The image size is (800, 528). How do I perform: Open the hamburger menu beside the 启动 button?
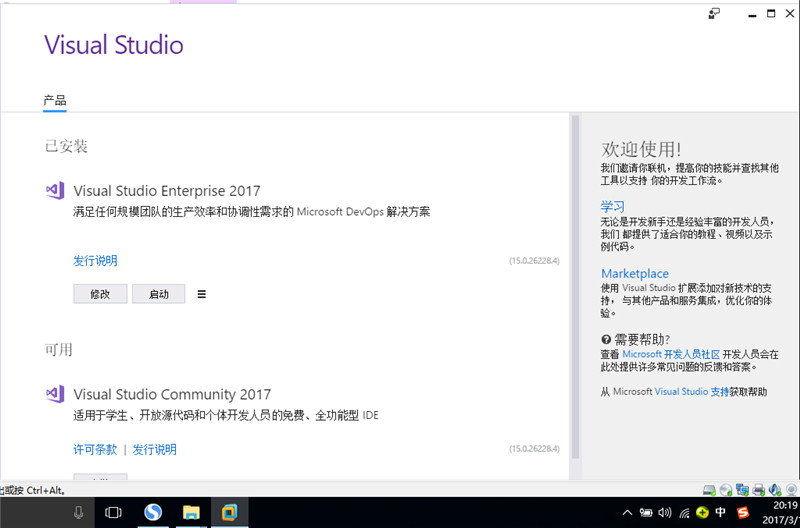[x=202, y=294]
